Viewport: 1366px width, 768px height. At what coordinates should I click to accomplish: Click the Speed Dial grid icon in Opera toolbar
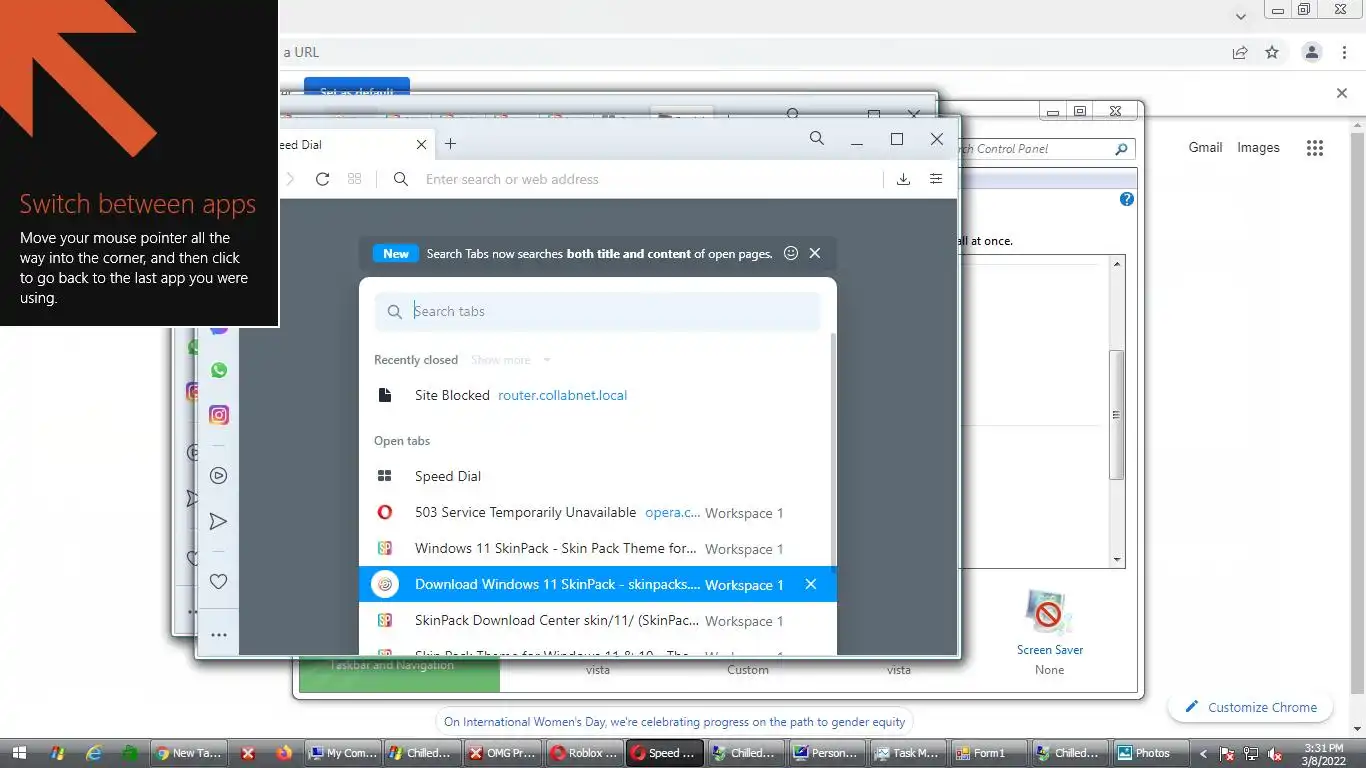pos(354,179)
